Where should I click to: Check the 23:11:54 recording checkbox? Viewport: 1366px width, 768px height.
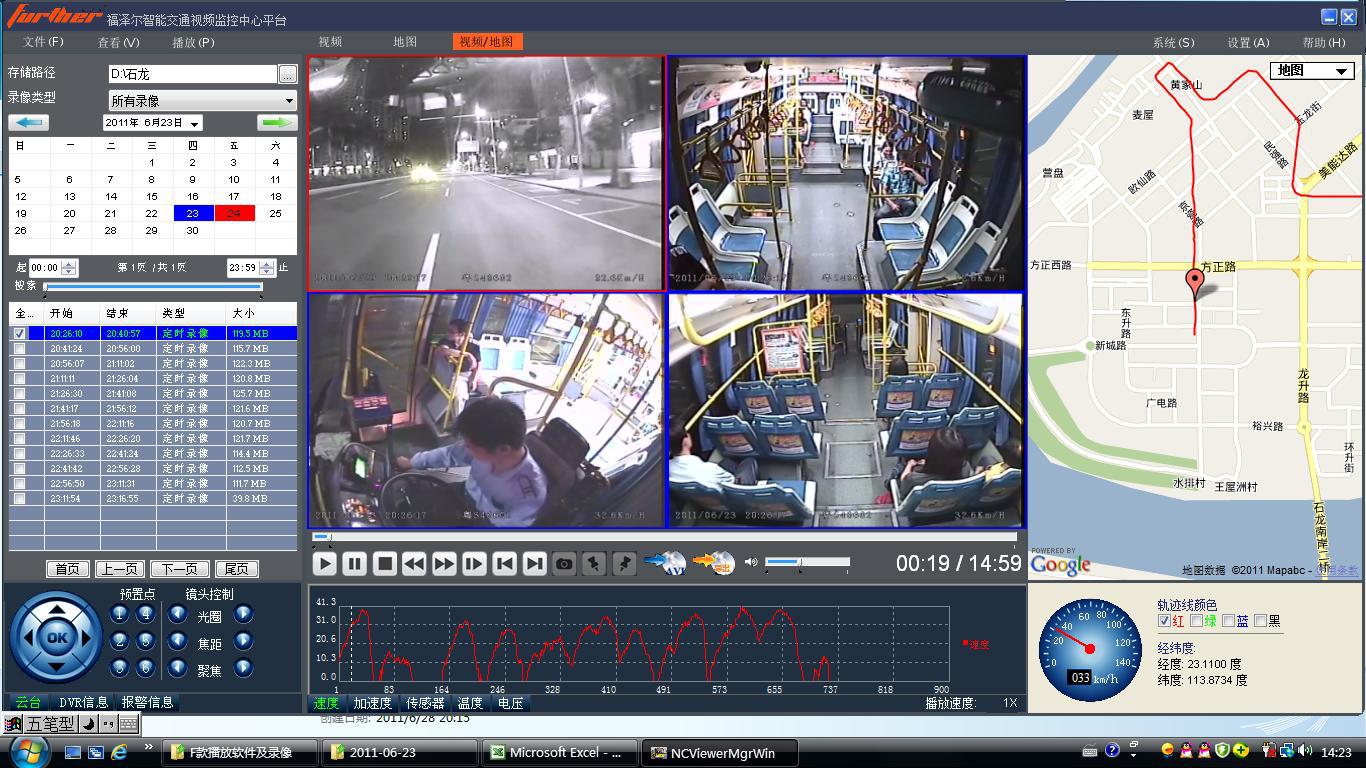[19, 499]
